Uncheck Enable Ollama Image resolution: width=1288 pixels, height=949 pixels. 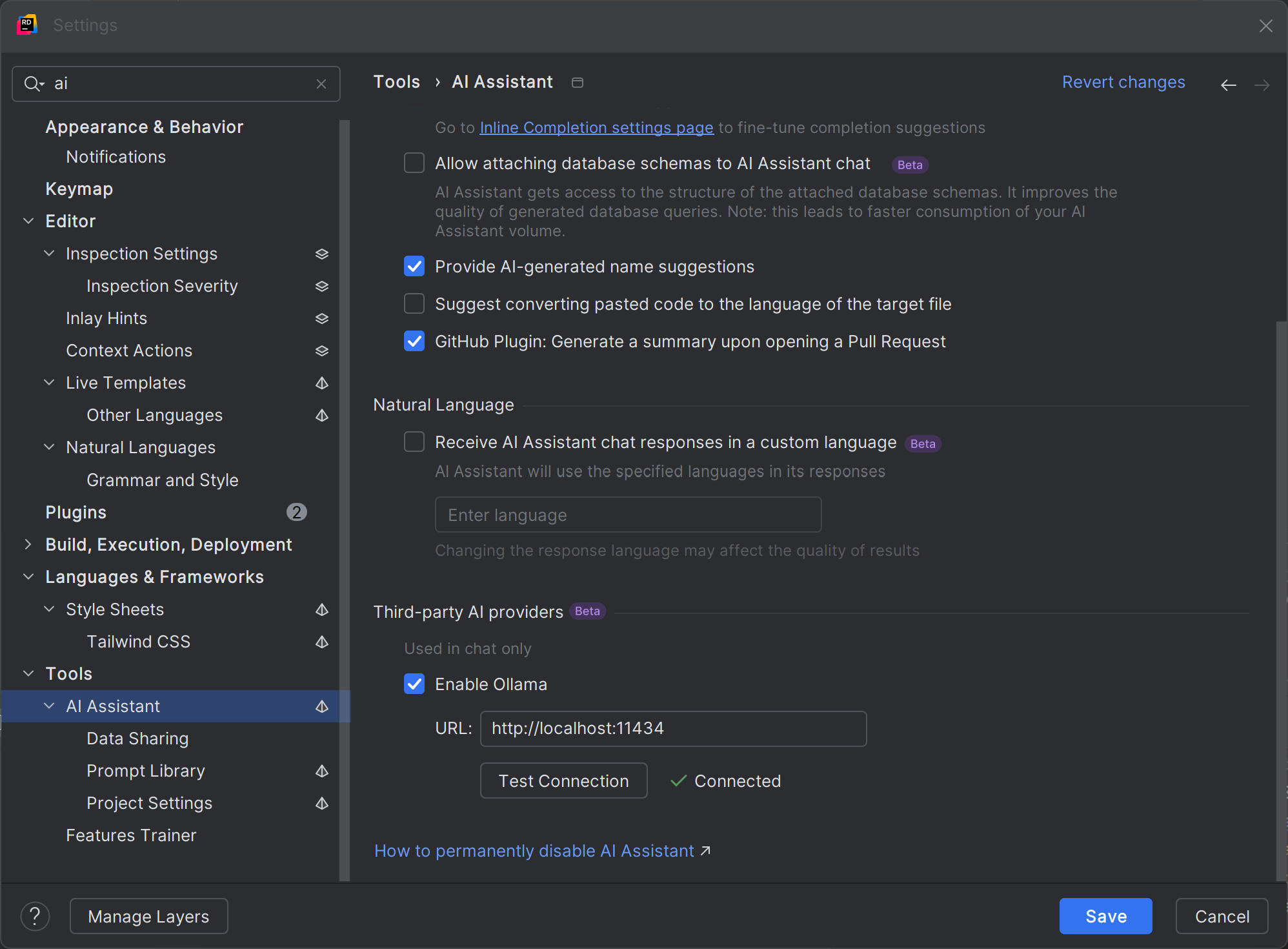click(x=414, y=684)
